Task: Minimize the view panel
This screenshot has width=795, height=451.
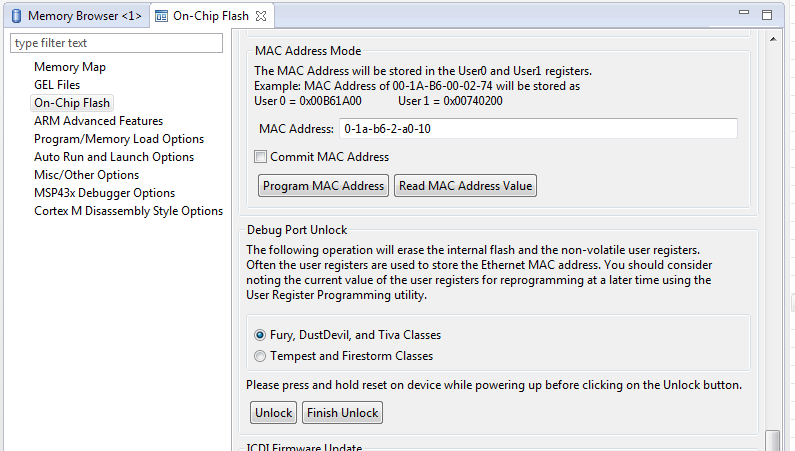Action: (x=744, y=12)
